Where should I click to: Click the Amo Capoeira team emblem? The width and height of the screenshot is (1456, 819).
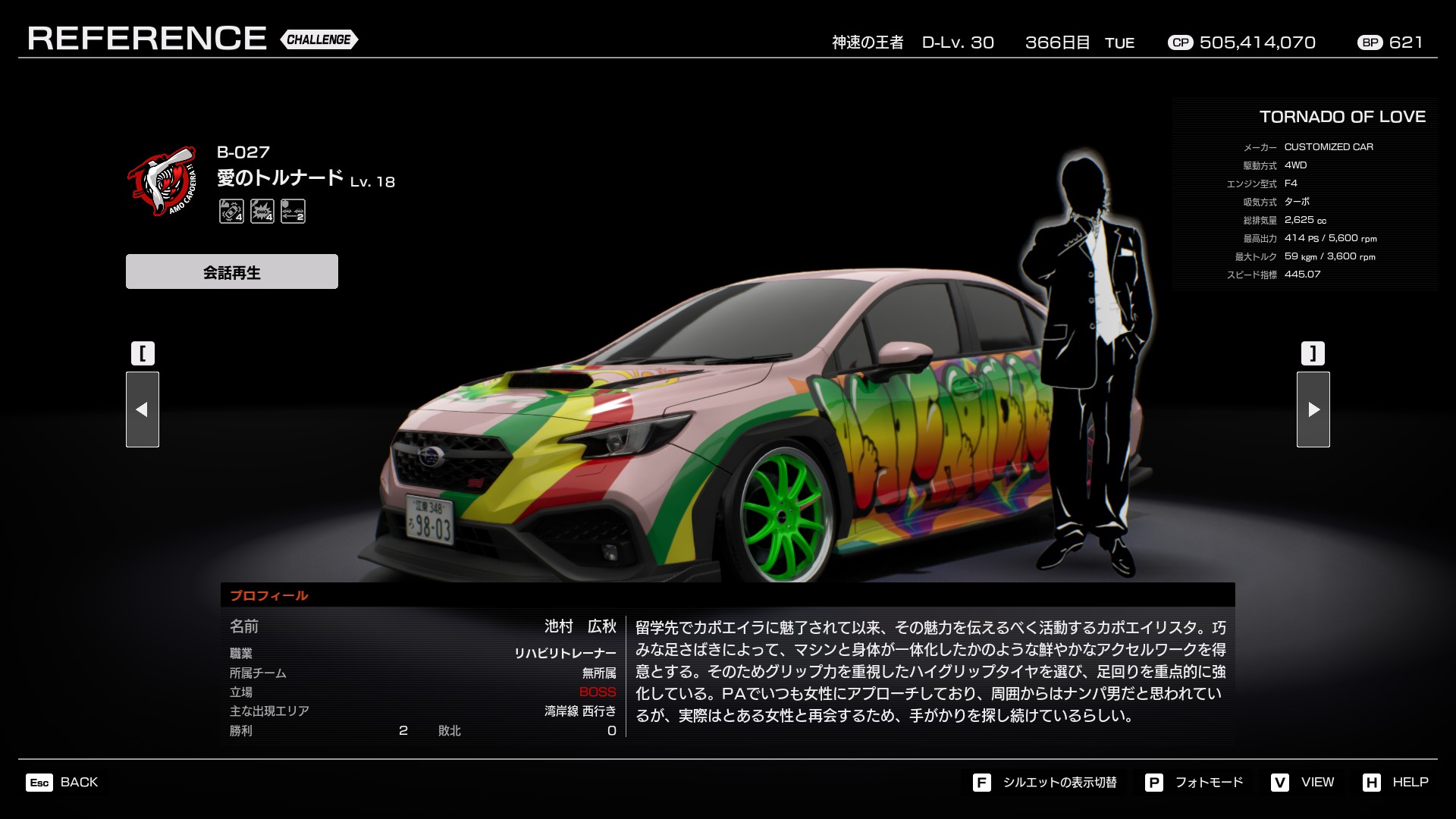pos(162,181)
